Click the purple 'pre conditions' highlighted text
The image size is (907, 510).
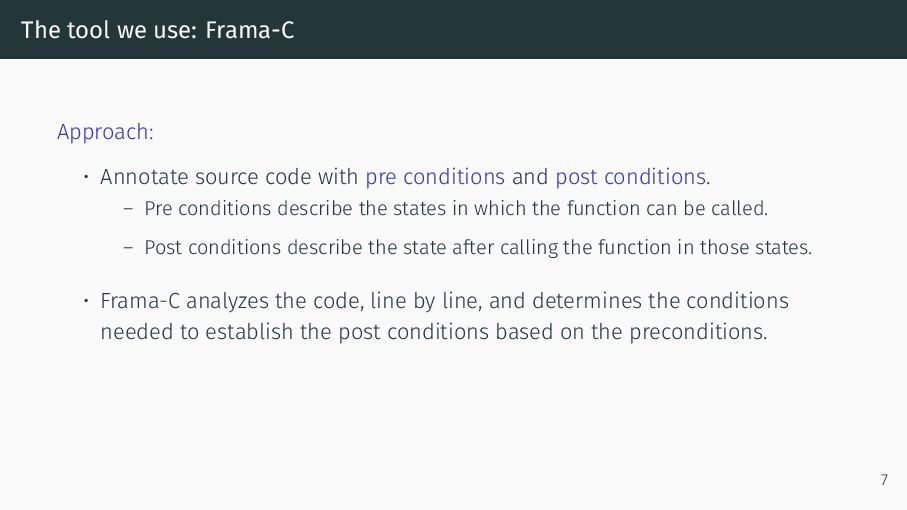[x=435, y=177]
